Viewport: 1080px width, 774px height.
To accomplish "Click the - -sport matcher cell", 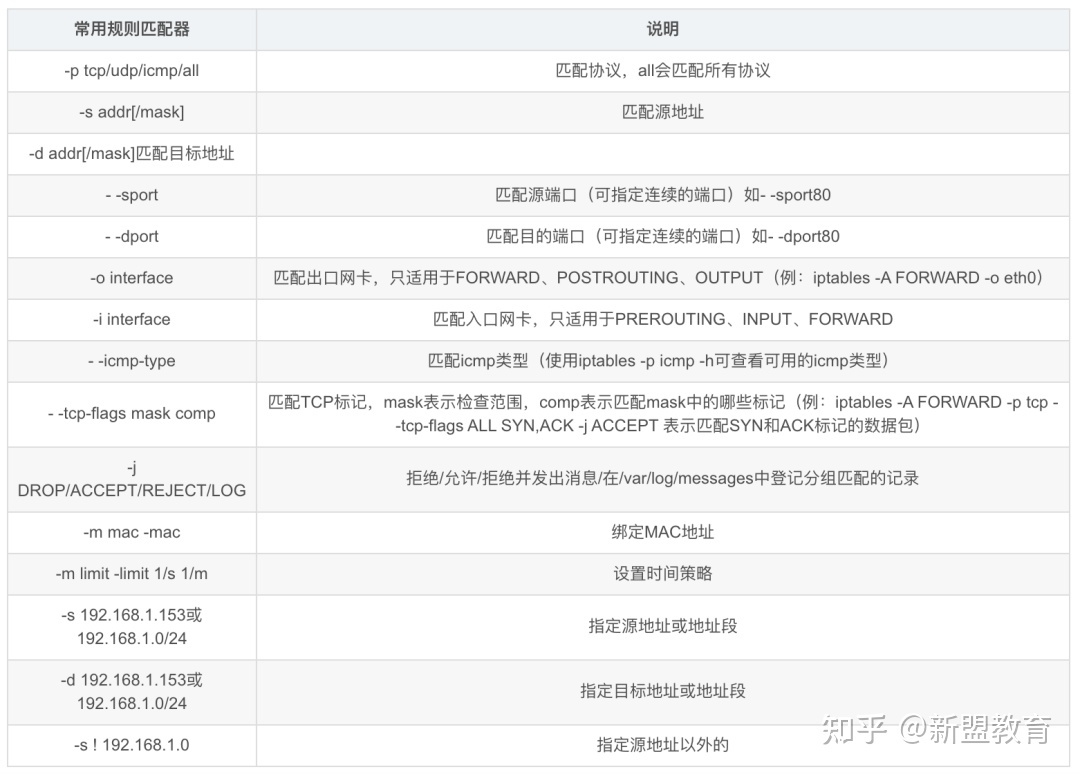I will [x=132, y=195].
